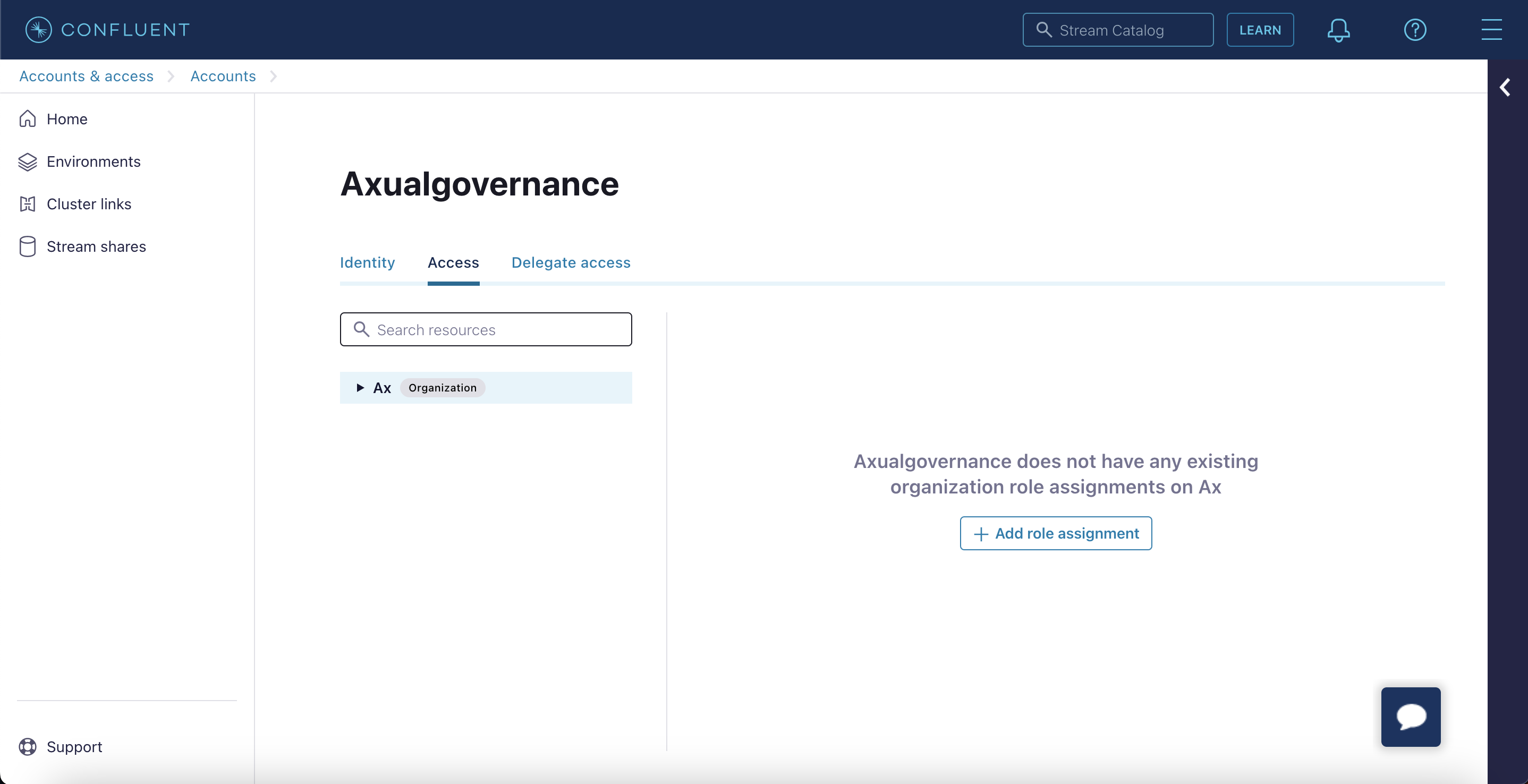The height and width of the screenshot is (784, 1528).
Task: Click the no existing role assignments message
Action: (x=1056, y=474)
